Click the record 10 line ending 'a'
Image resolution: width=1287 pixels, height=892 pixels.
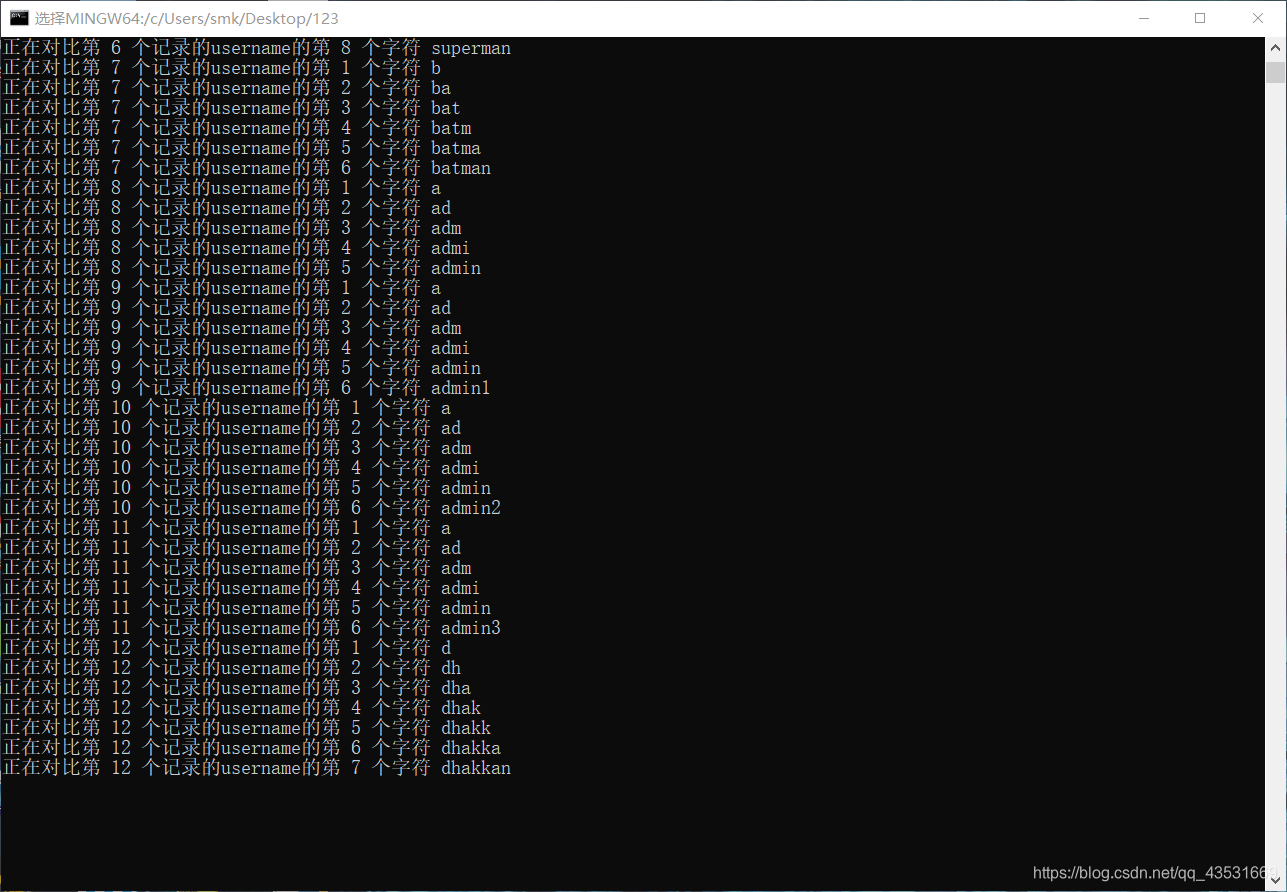click(x=226, y=408)
